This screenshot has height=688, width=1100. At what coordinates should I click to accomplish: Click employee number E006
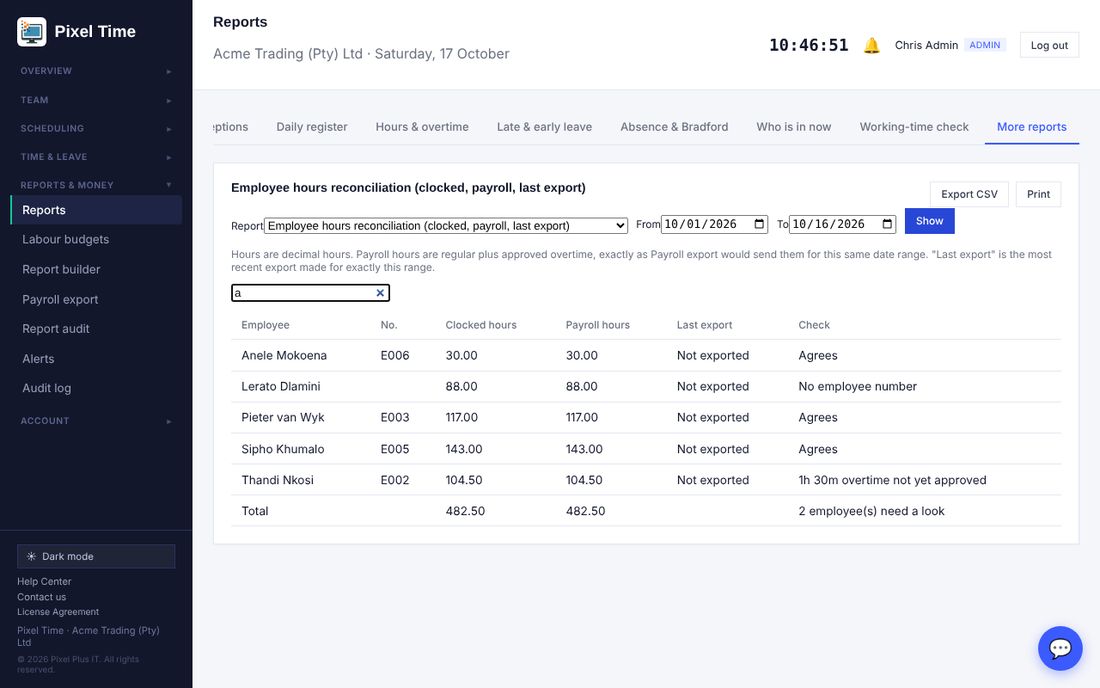(395, 356)
